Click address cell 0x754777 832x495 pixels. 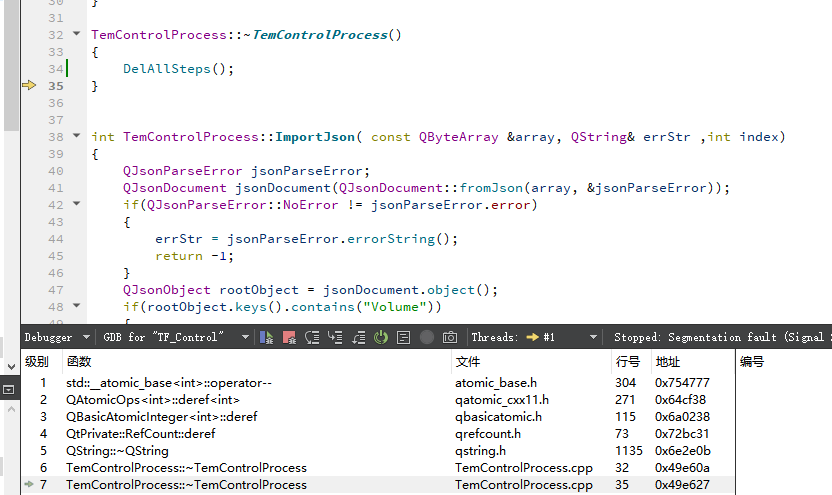(682, 383)
